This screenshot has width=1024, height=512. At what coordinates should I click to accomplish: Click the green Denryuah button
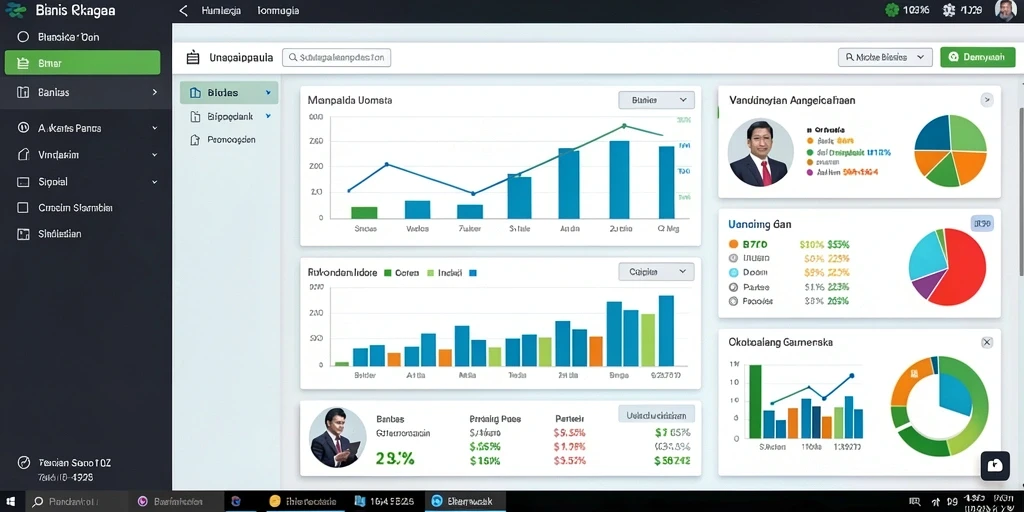(x=978, y=57)
